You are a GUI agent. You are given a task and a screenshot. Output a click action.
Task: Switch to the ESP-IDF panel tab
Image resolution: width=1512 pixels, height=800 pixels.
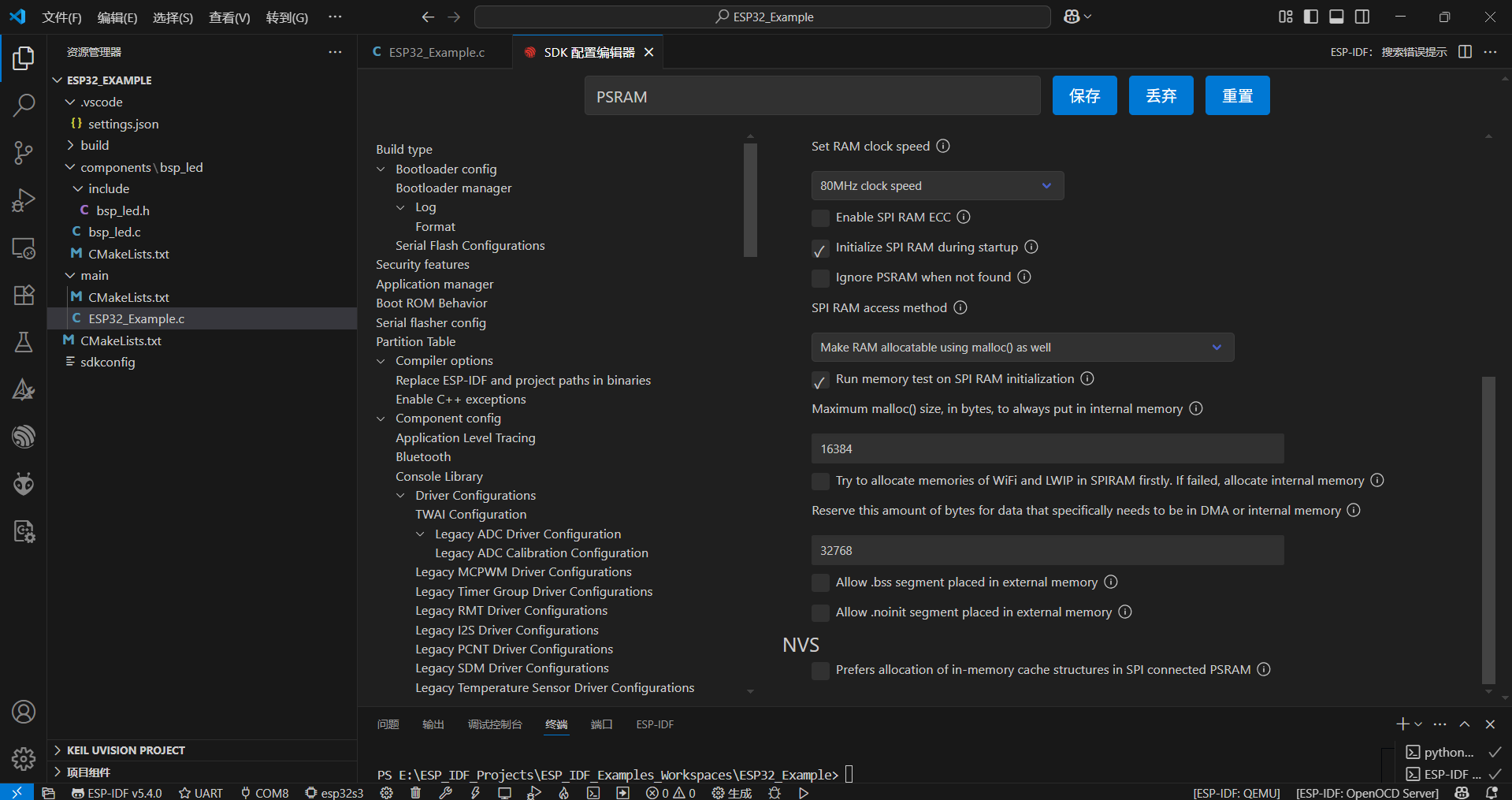[x=655, y=724]
